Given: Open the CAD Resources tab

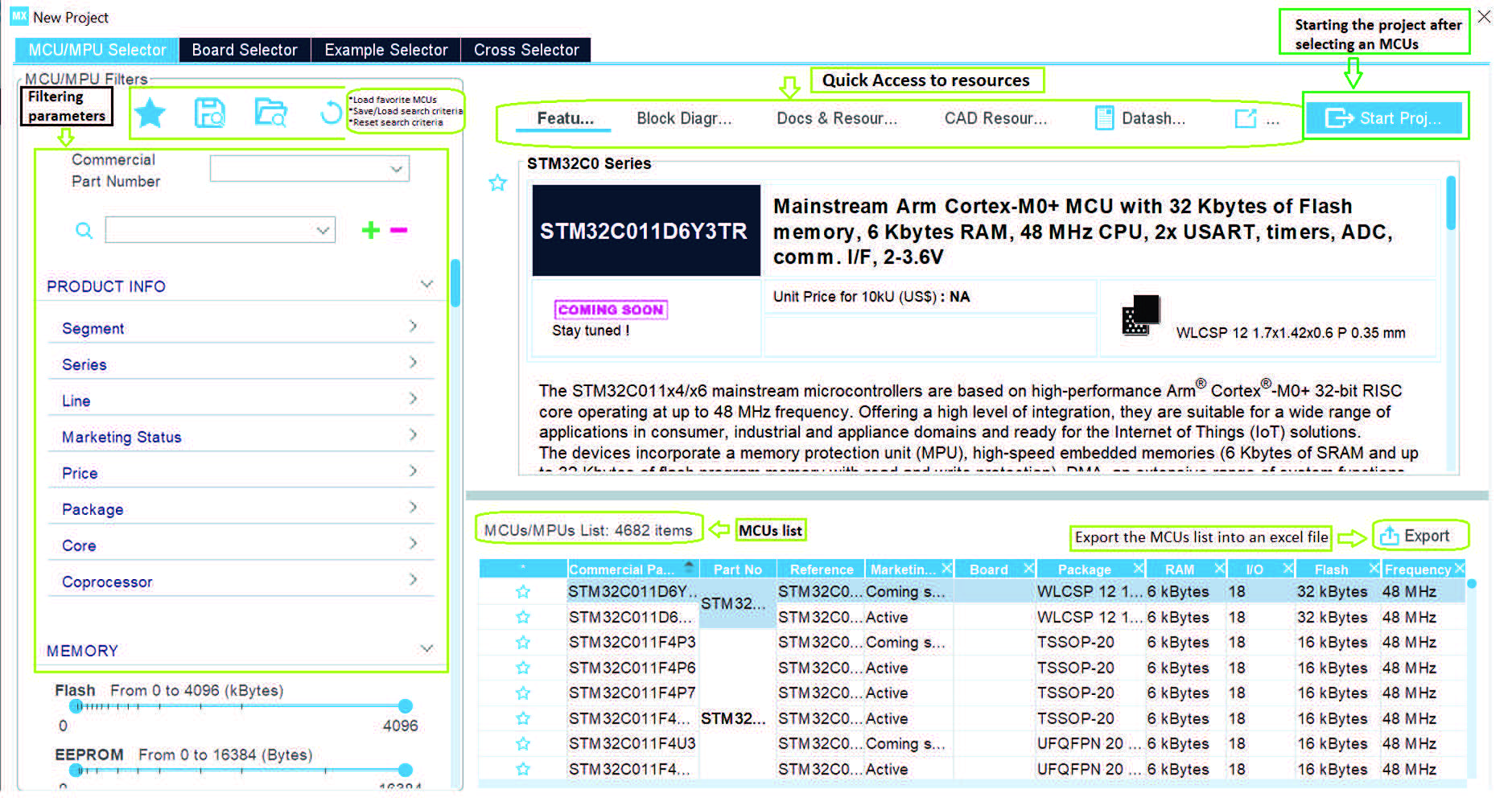Looking at the screenshot, I should 995,118.
